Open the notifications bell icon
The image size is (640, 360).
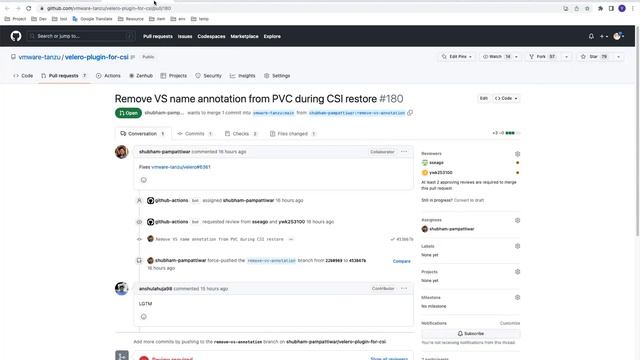591,36
